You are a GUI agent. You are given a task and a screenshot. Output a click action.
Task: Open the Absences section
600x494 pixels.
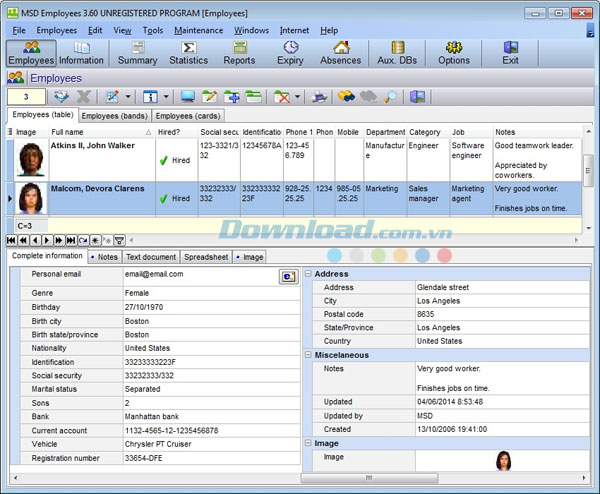pos(340,53)
